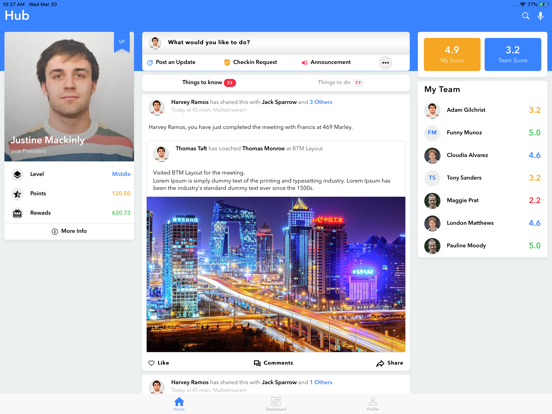Click the red 22 badge on Things to know
The height and width of the screenshot is (414, 552).
(x=230, y=83)
